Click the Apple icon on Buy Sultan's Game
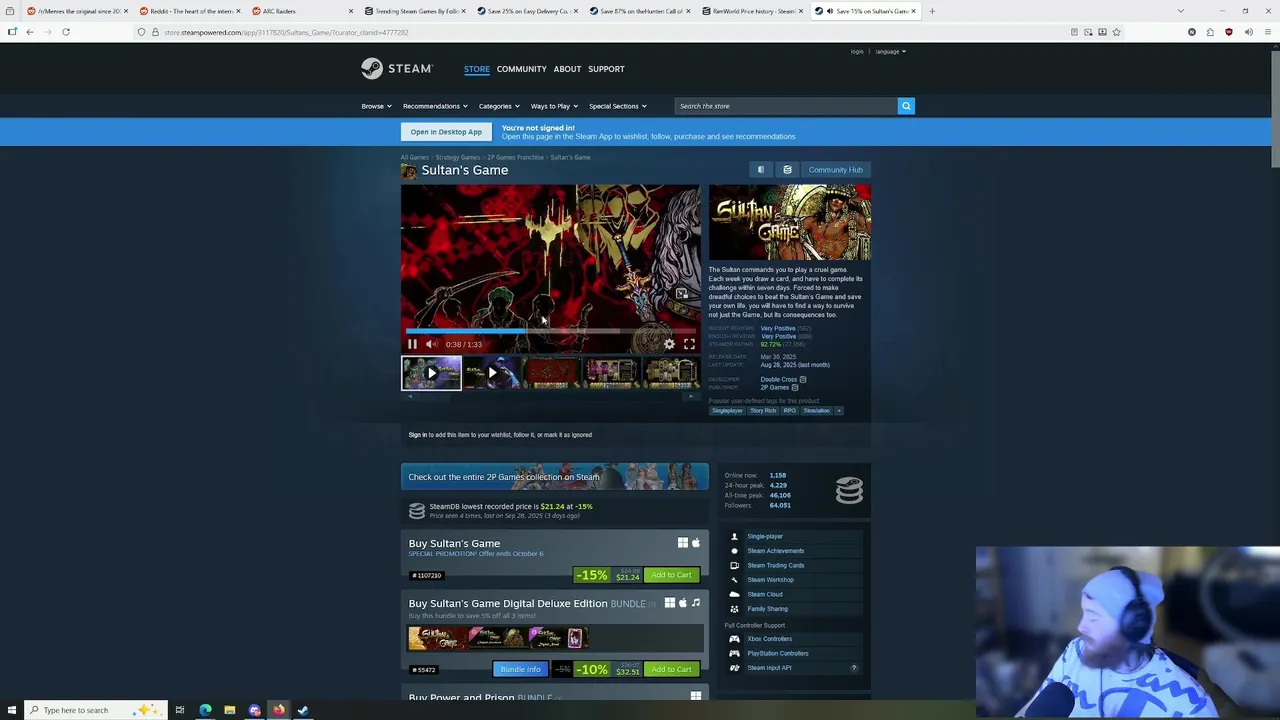This screenshot has height=720, width=1280. click(696, 543)
